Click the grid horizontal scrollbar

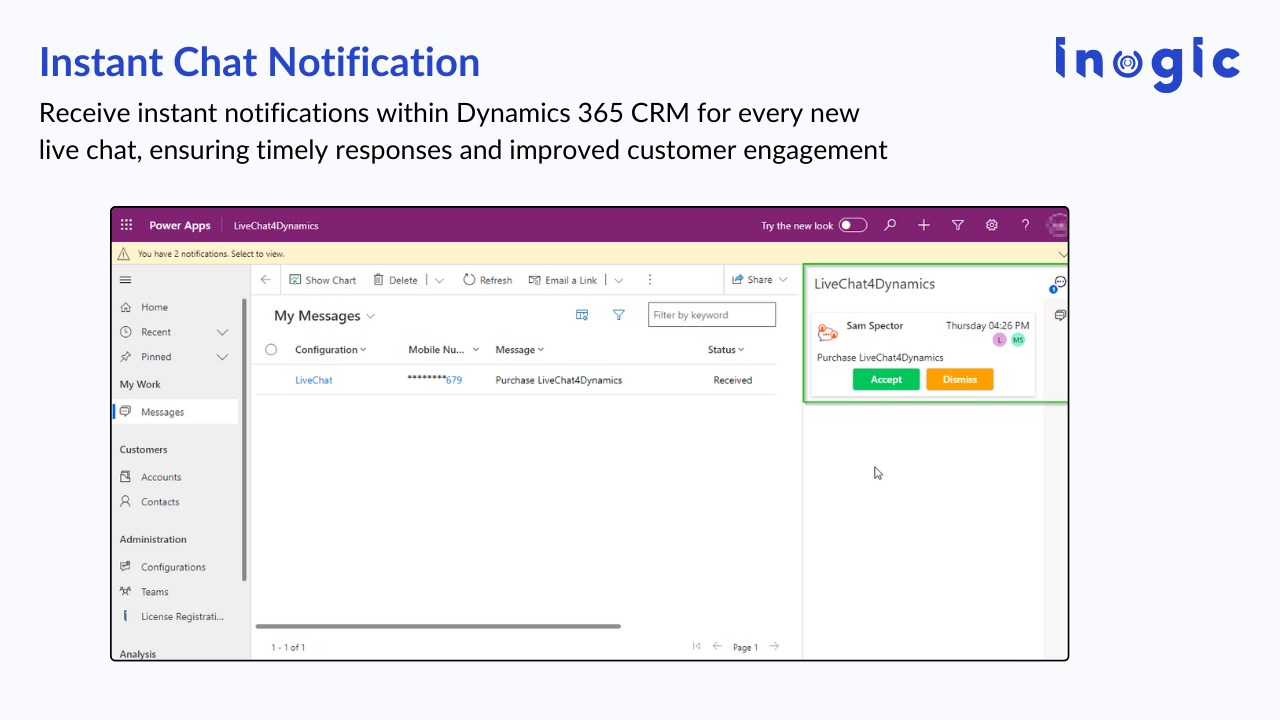438,627
